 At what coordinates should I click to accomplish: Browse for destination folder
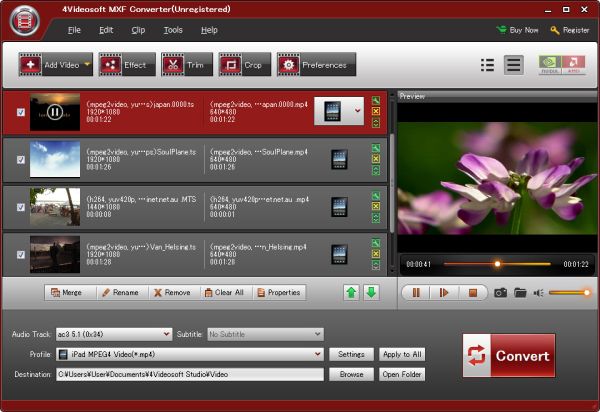pyautogui.click(x=351, y=374)
